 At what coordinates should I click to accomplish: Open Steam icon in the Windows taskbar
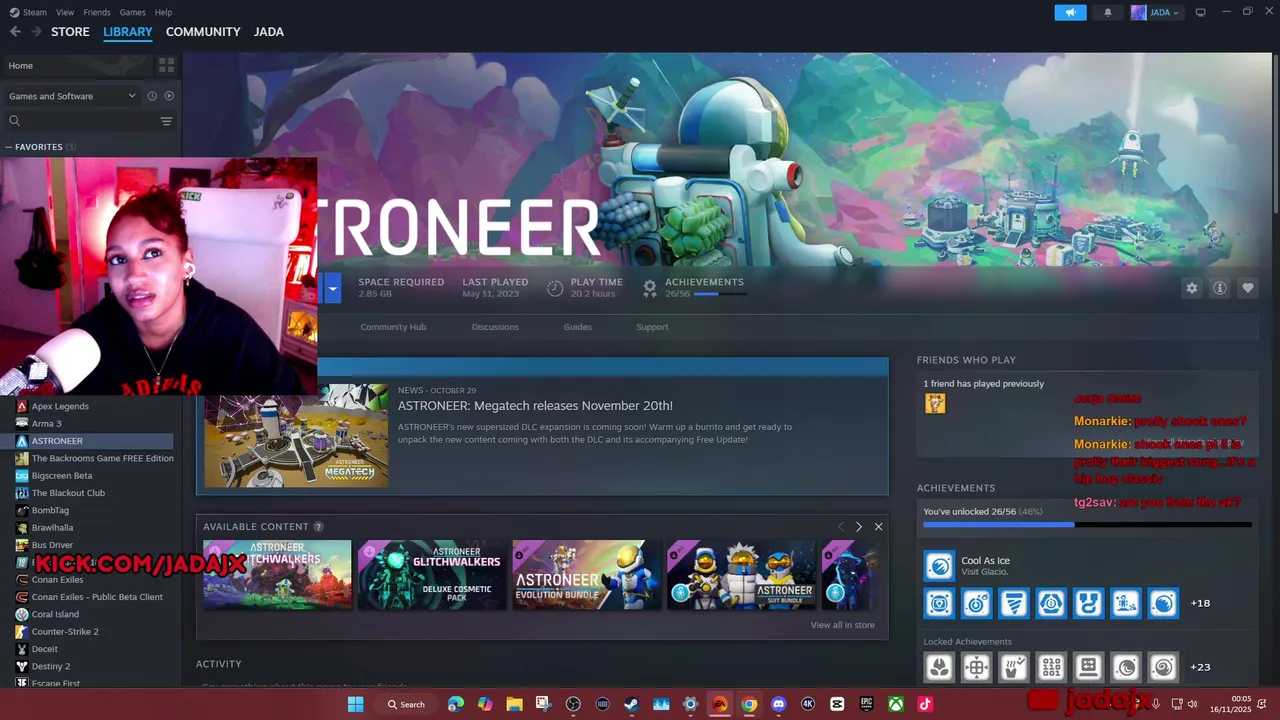point(631,704)
